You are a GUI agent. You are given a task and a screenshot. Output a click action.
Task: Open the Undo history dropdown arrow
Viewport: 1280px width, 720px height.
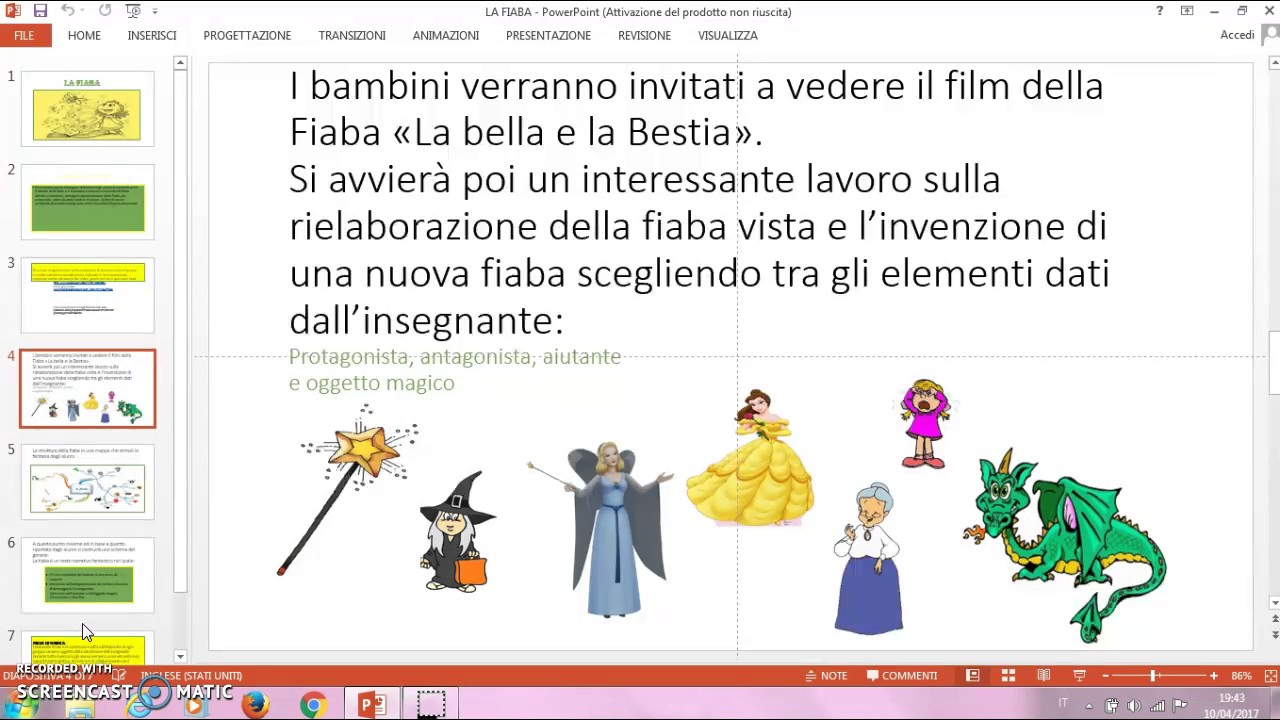(x=83, y=11)
